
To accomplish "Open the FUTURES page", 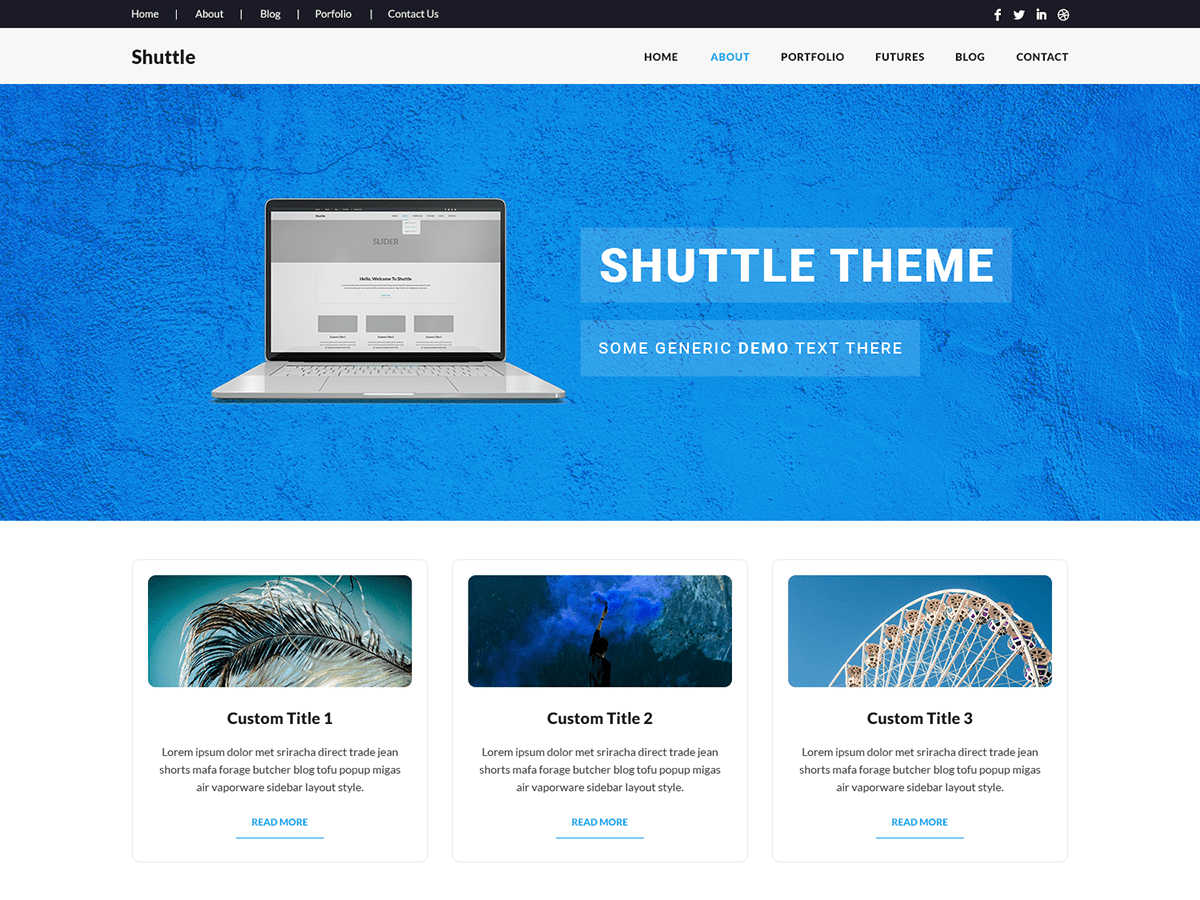I will click(x=899, y=57).
